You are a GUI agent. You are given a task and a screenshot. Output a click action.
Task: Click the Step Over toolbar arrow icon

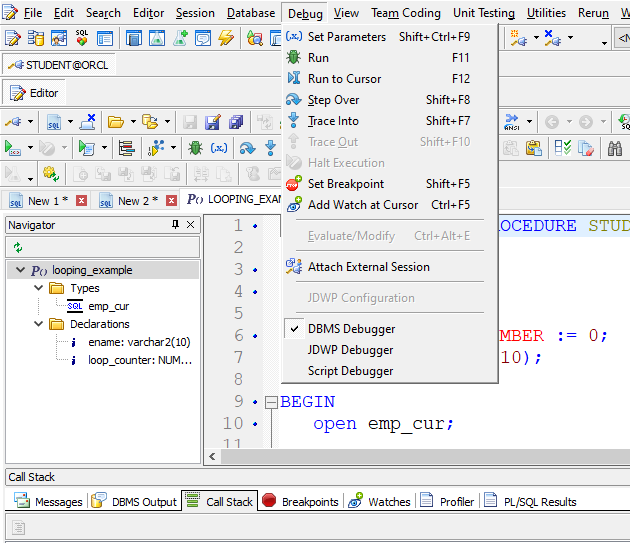247,148
